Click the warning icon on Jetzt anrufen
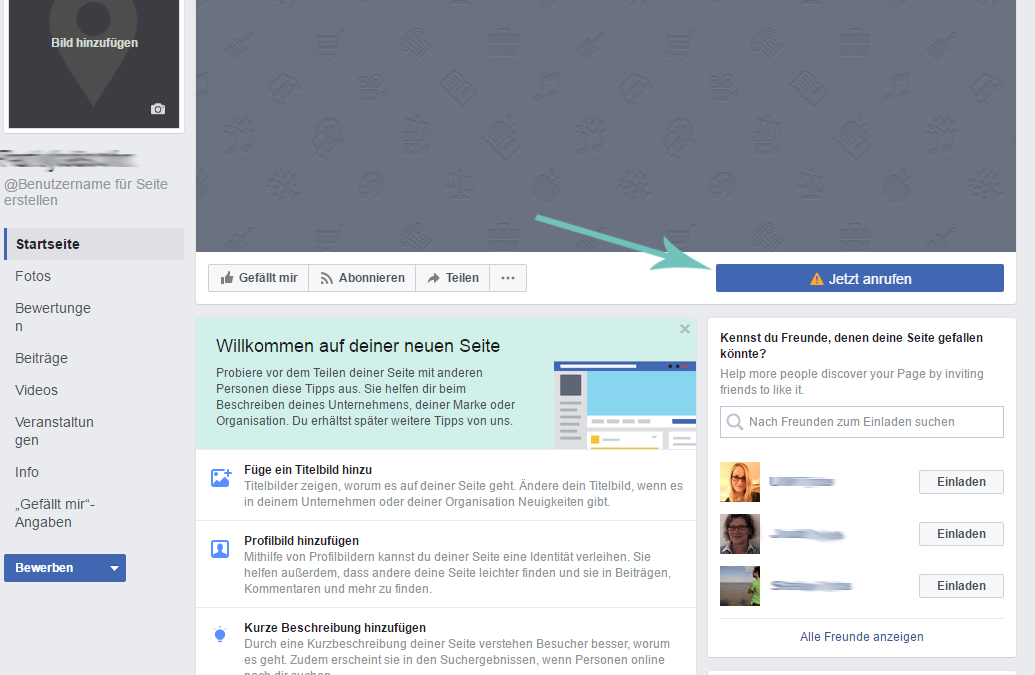1035x675 pixels. [817, 279]
